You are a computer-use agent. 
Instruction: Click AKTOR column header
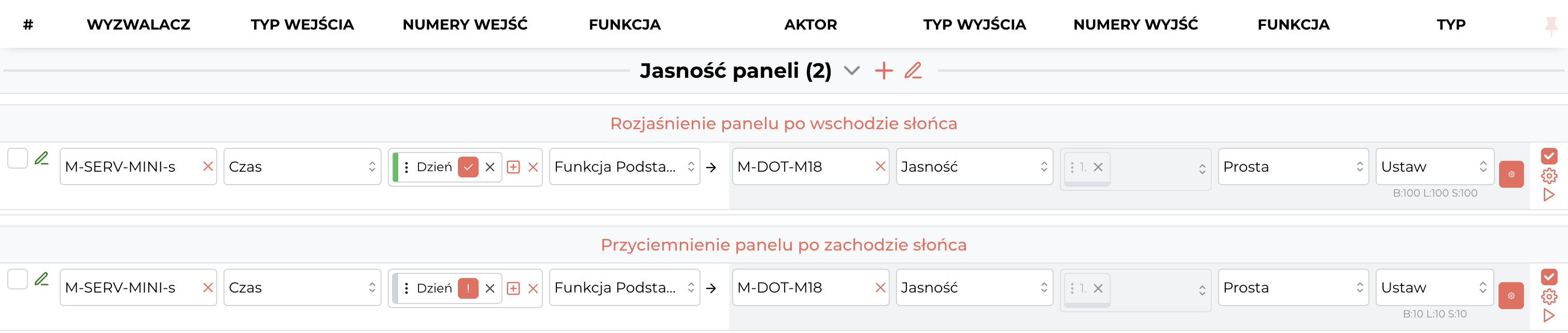point(810,25)
